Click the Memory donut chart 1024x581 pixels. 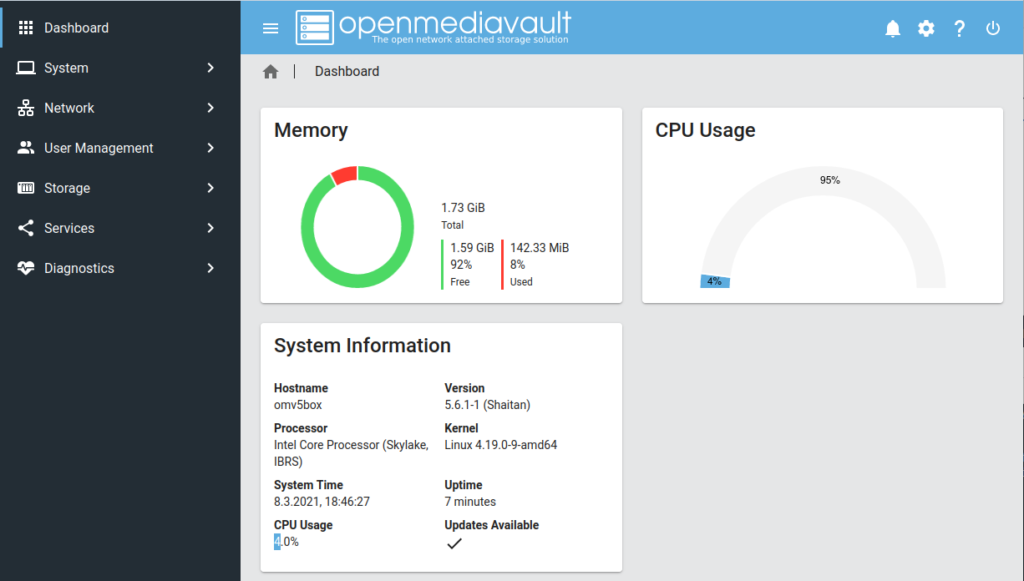click(357, 226)
